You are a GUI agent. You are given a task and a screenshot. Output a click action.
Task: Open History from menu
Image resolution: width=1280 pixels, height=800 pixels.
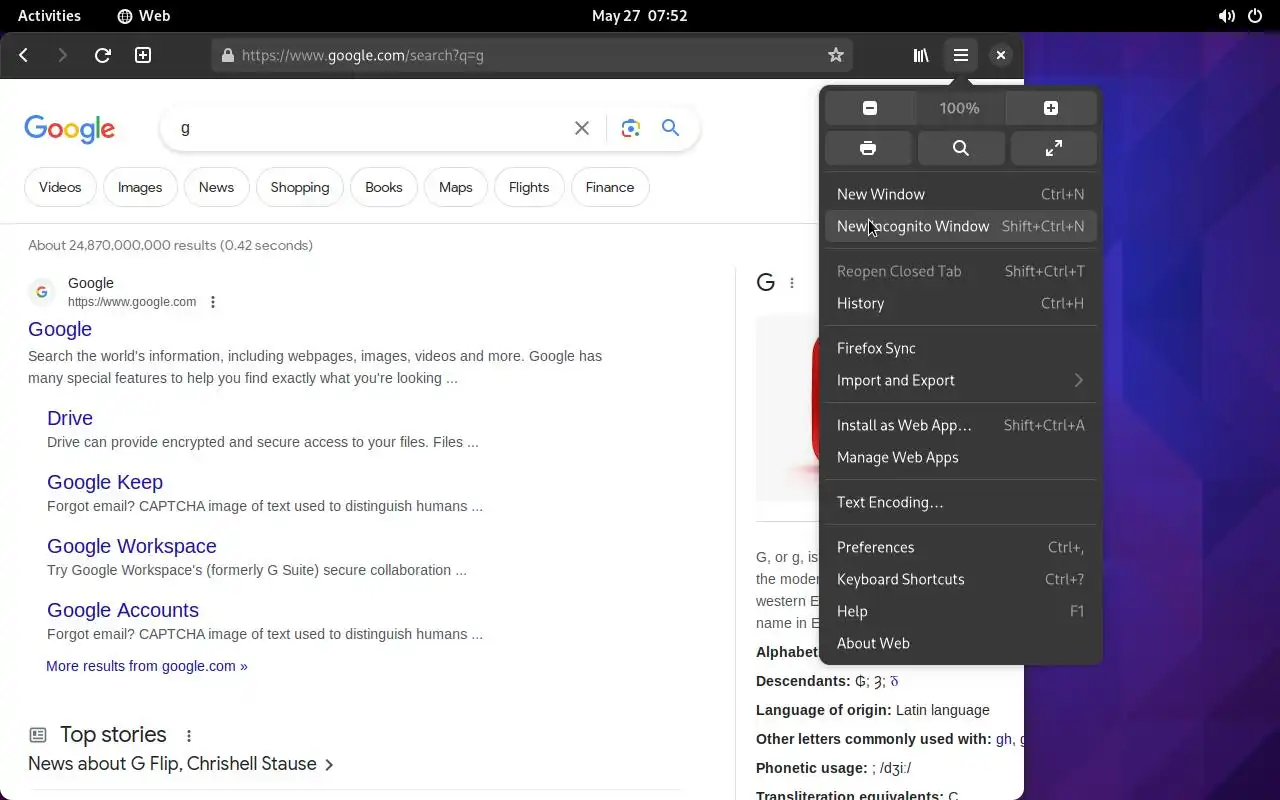(960, 303)
